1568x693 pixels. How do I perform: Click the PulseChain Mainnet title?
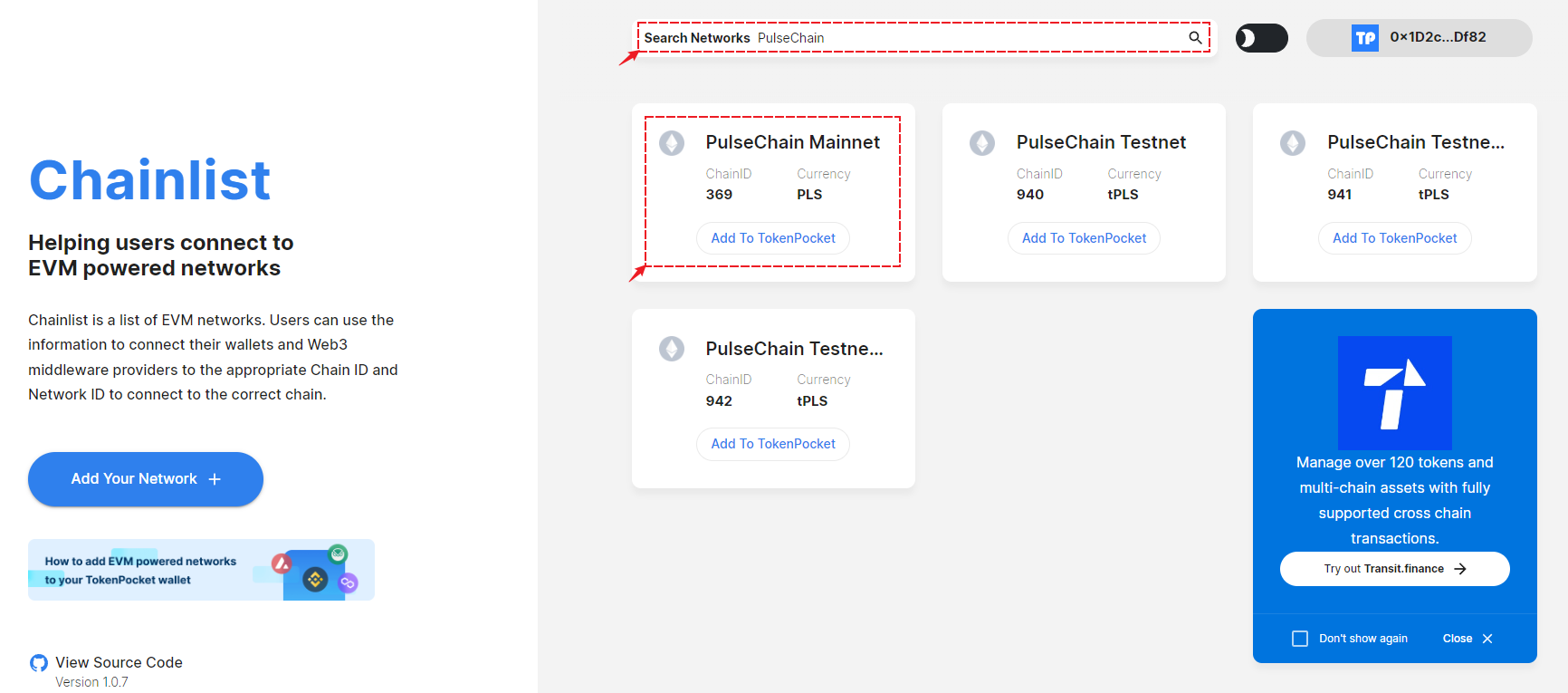click(x=793, y=142)
